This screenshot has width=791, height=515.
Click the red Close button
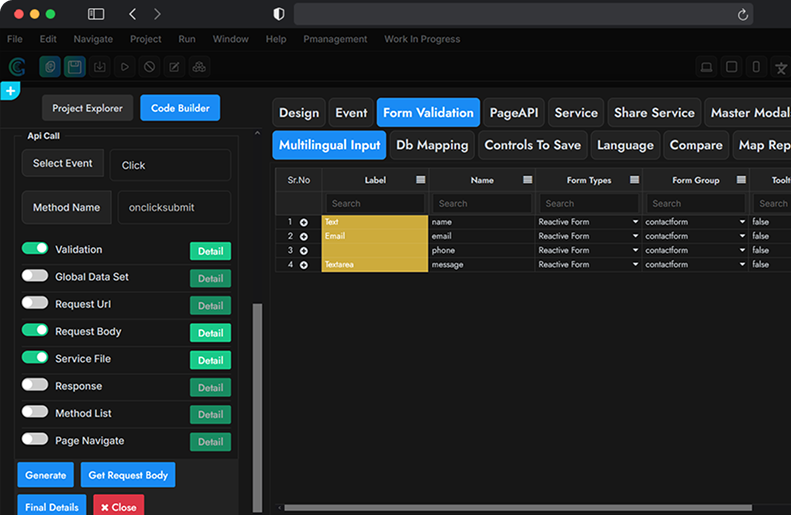[119, 506]
